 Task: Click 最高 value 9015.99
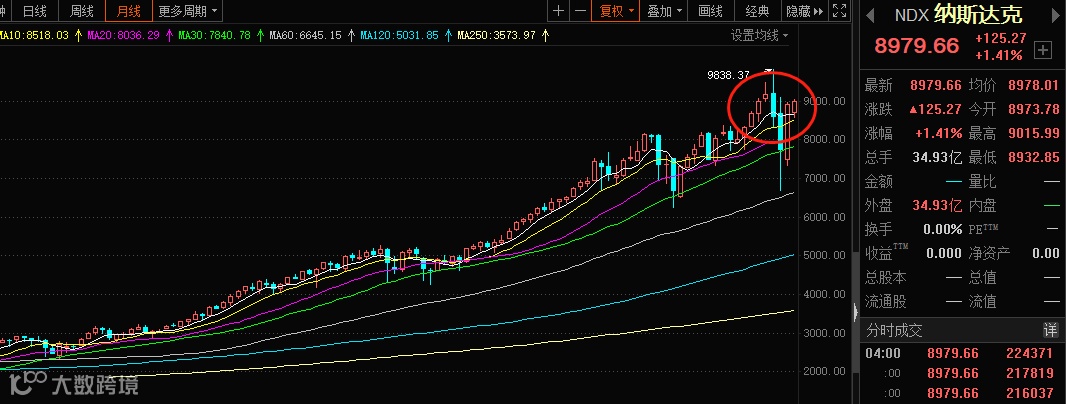(1033, 133)
